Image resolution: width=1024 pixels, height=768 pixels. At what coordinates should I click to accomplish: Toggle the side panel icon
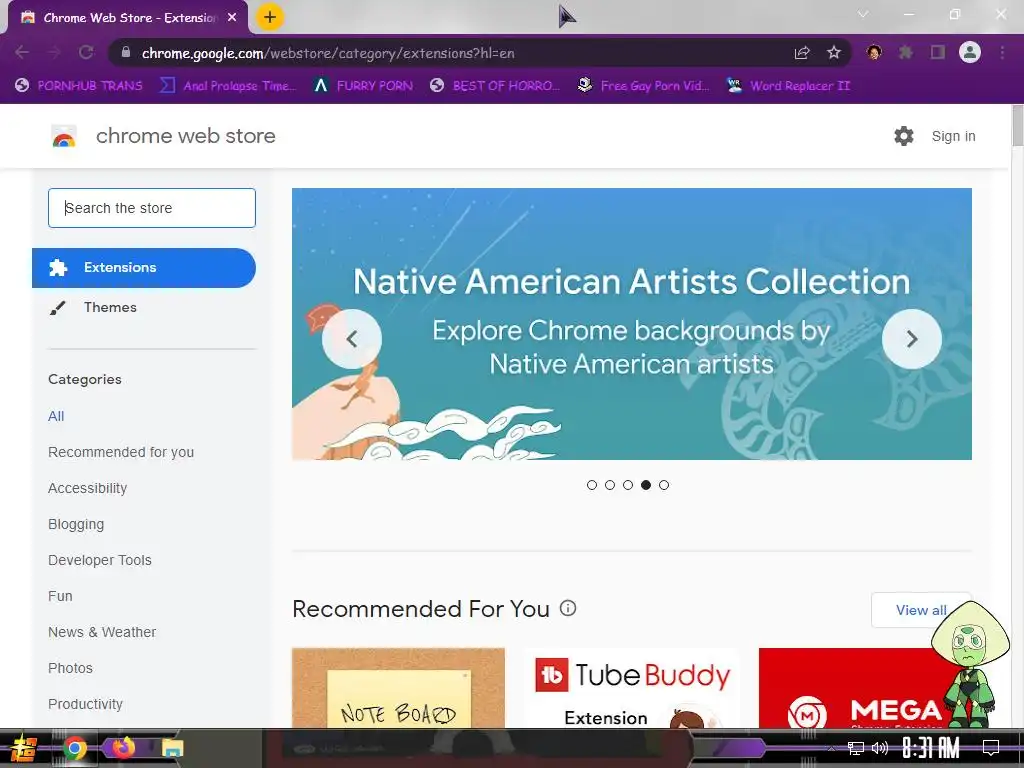point(938,52)
